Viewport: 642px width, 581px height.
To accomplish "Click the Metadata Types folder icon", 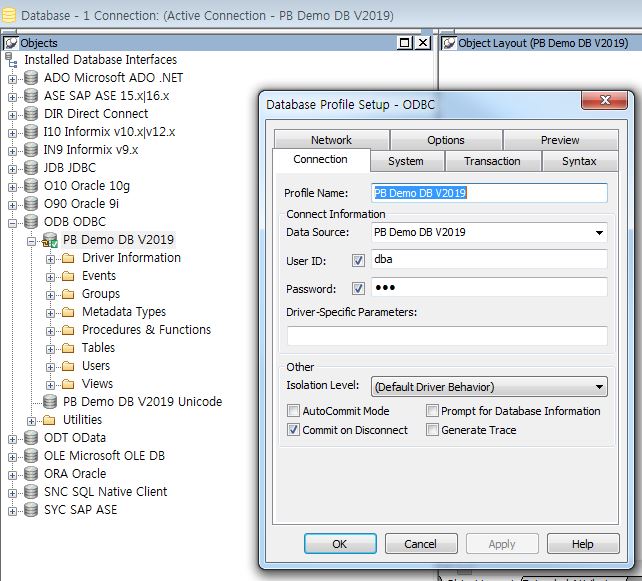I will tap(68, 312).
